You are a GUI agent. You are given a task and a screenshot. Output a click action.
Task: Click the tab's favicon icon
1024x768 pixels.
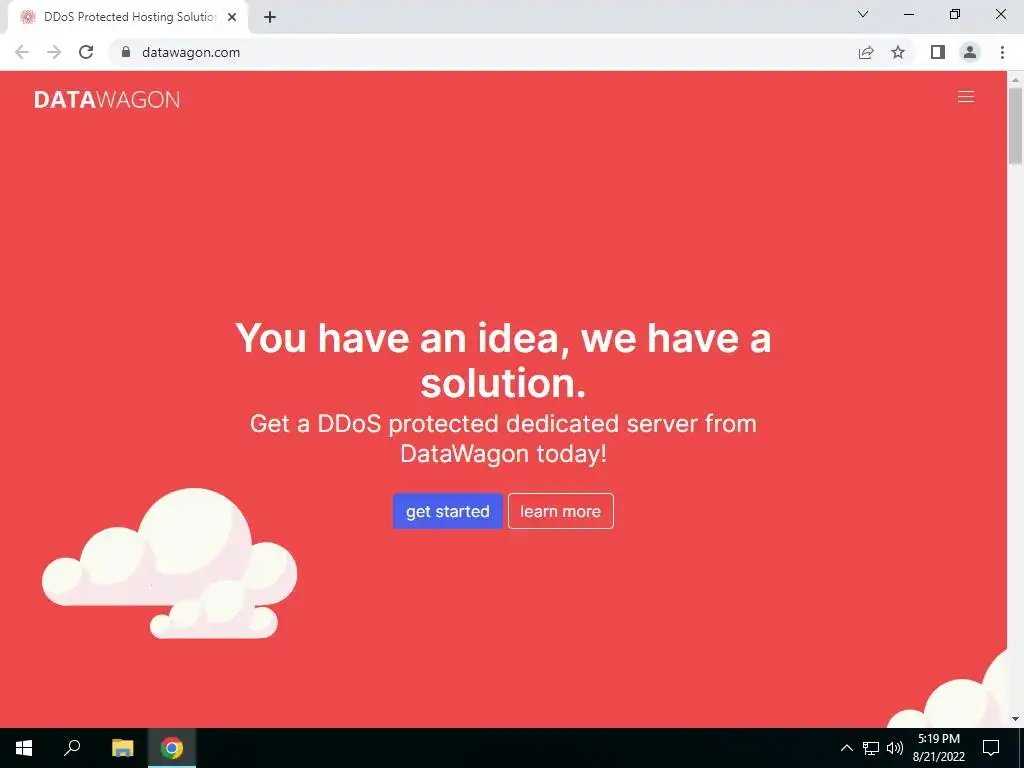tap(27, 17)
